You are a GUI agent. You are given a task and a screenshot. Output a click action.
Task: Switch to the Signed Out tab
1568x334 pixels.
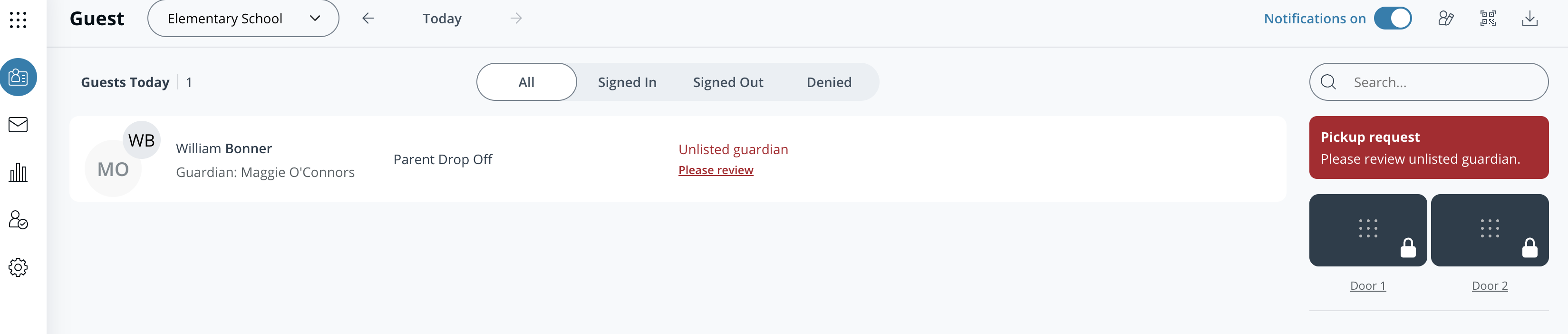point(728,82)
